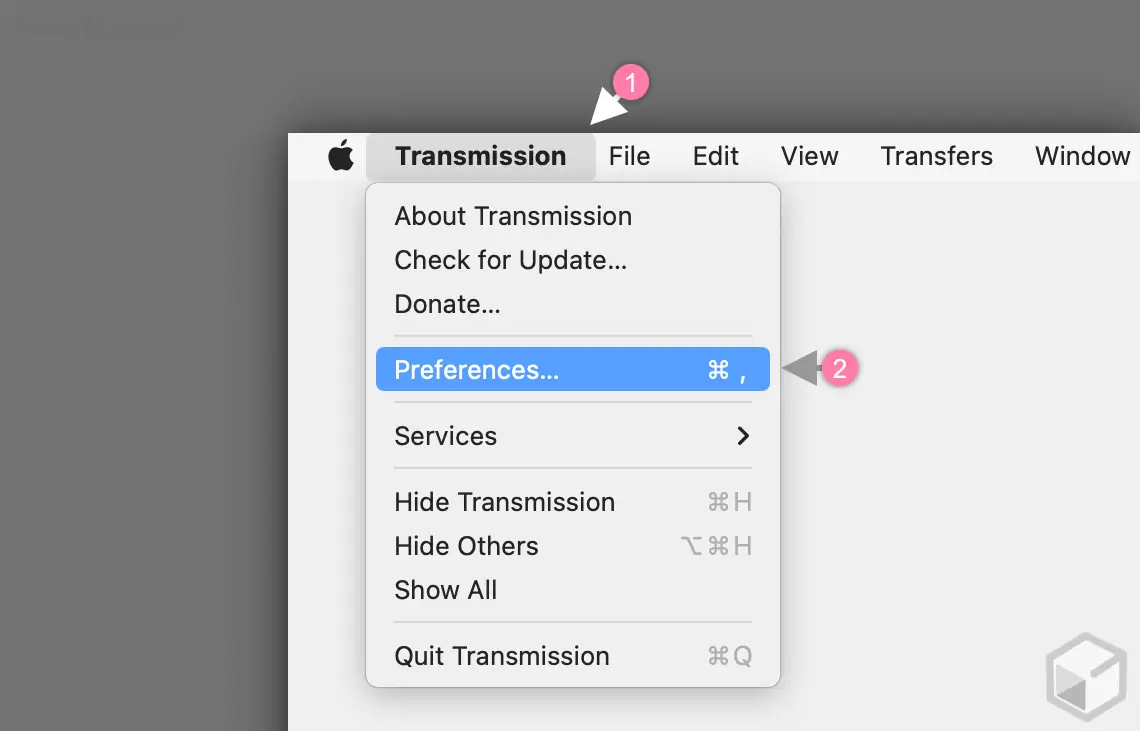1140x731 pixels.
Task: Click the Services submenu chevron arrow
Action: click(x=743, y=436)
